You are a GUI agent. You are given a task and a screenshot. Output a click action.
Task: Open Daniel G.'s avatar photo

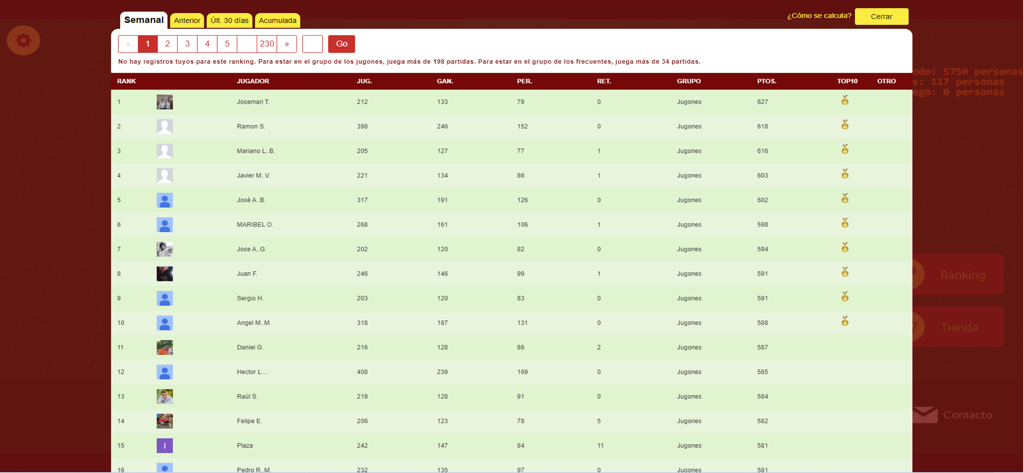click(165, 348)
